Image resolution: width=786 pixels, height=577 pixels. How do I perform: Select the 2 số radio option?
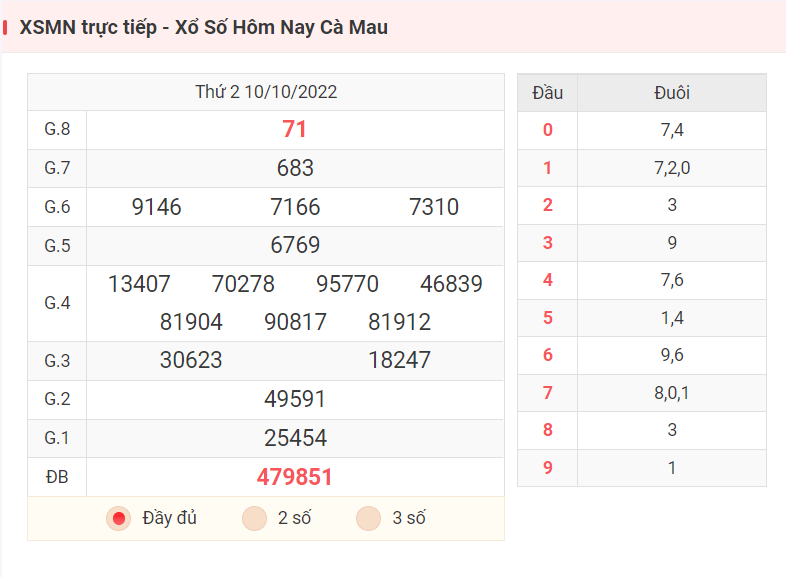(x=254, y=518)
